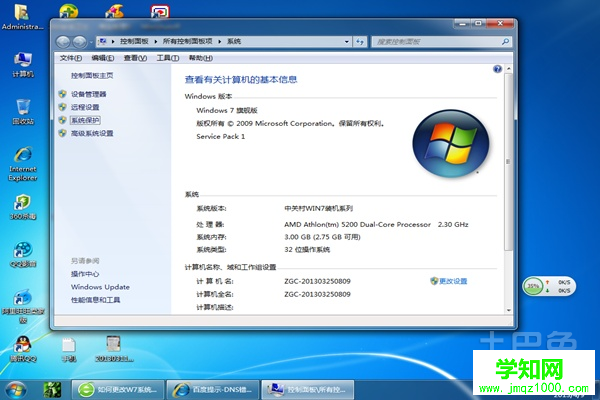Switch to 控制面板 taskbar button
Screen dimensions: 600x400
(308, 390)
